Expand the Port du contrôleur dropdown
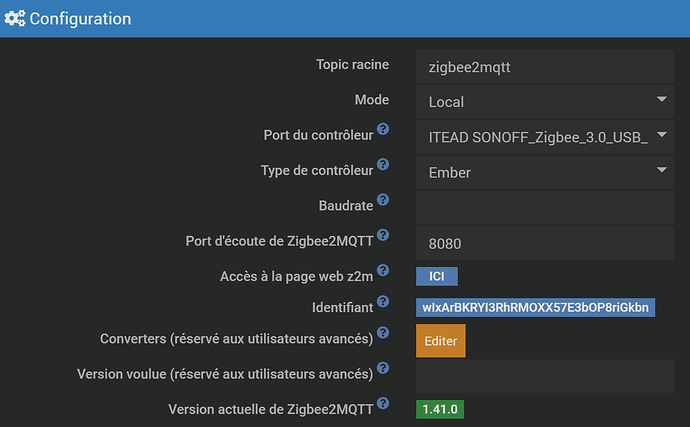The height and width of the screenshot is (427, 690). [x=543, y=136]
